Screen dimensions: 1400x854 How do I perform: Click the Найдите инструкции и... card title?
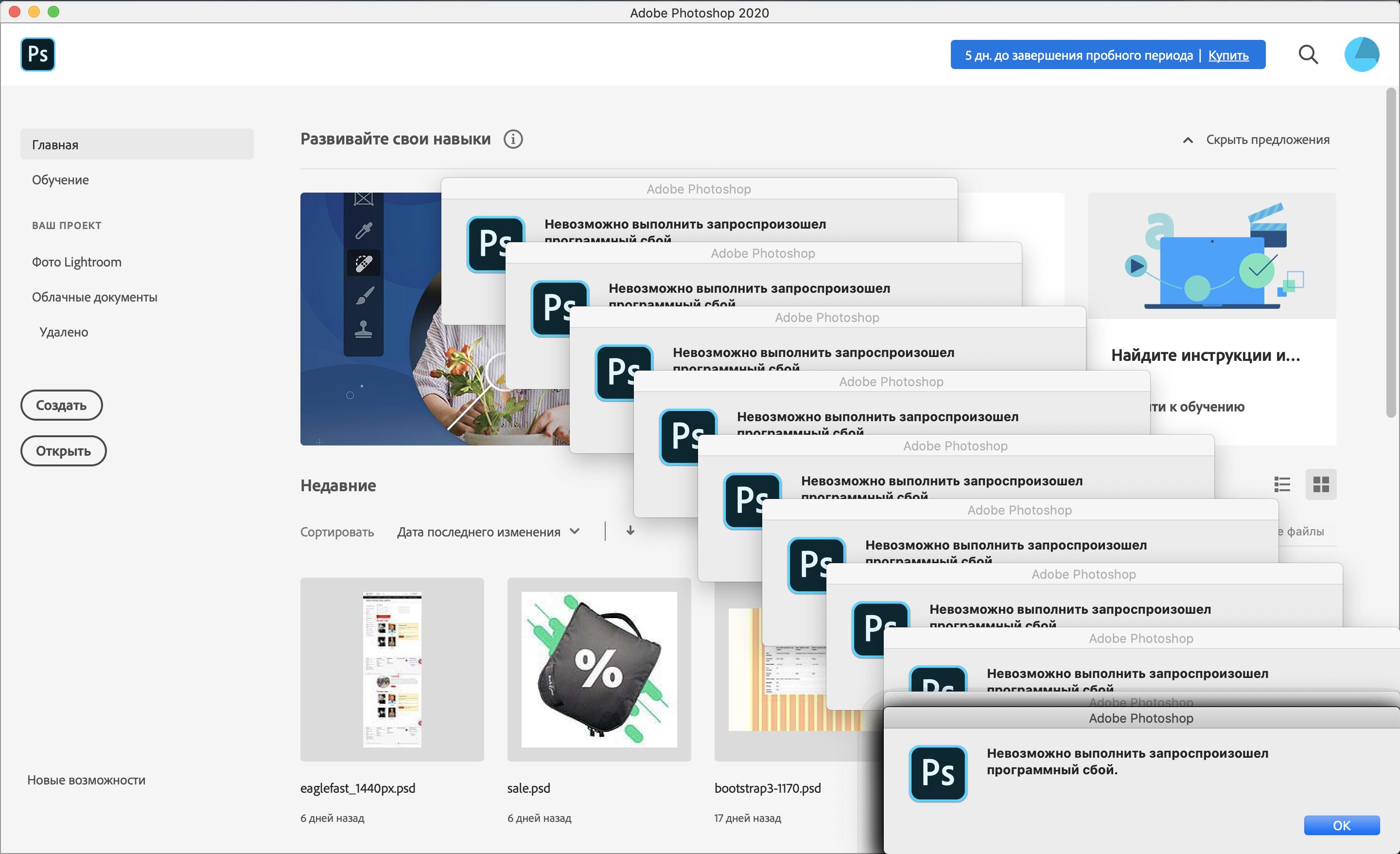[x=1205, y=356]
